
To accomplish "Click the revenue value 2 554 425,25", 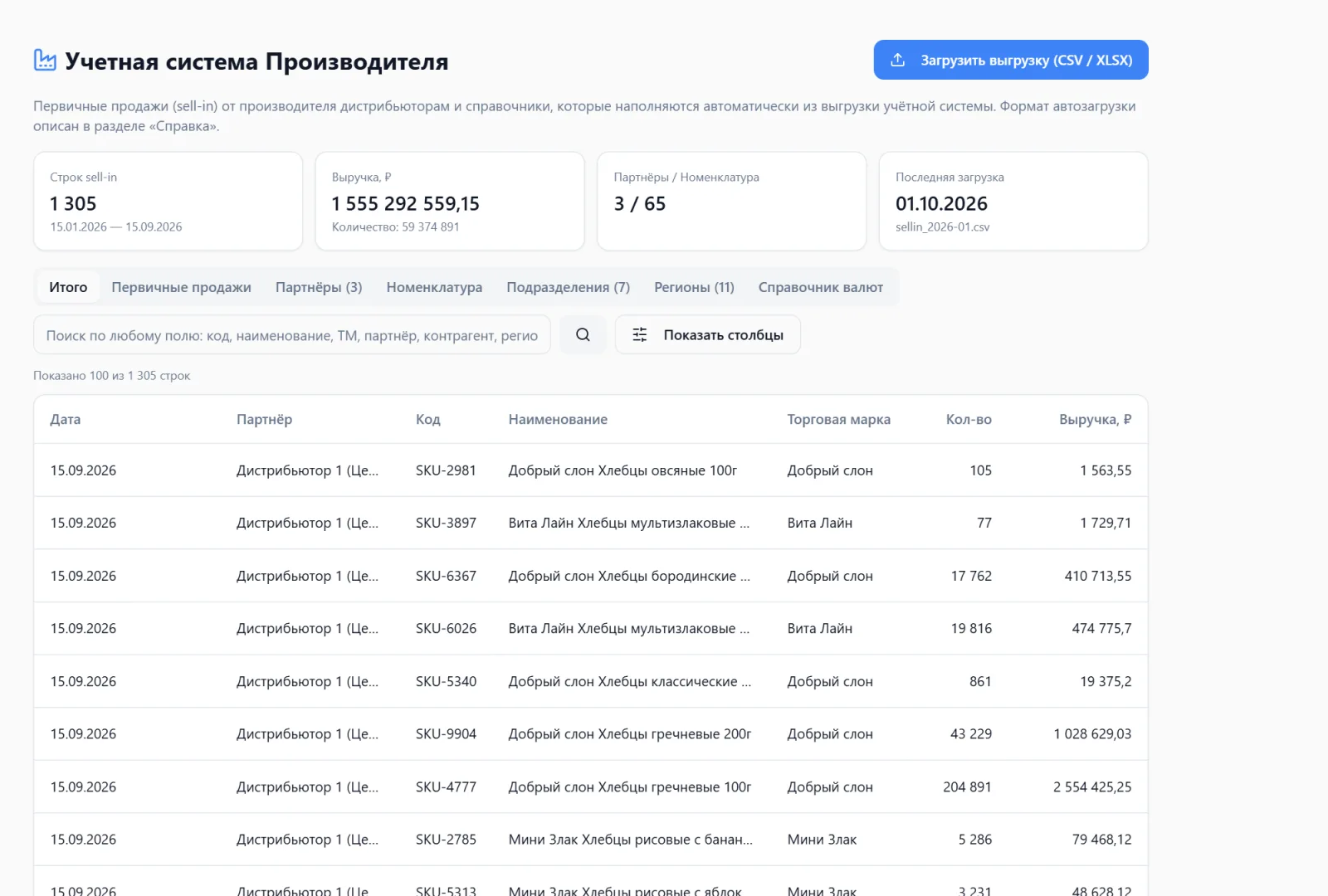I will pyautogui.click(x=1092, y=786).
